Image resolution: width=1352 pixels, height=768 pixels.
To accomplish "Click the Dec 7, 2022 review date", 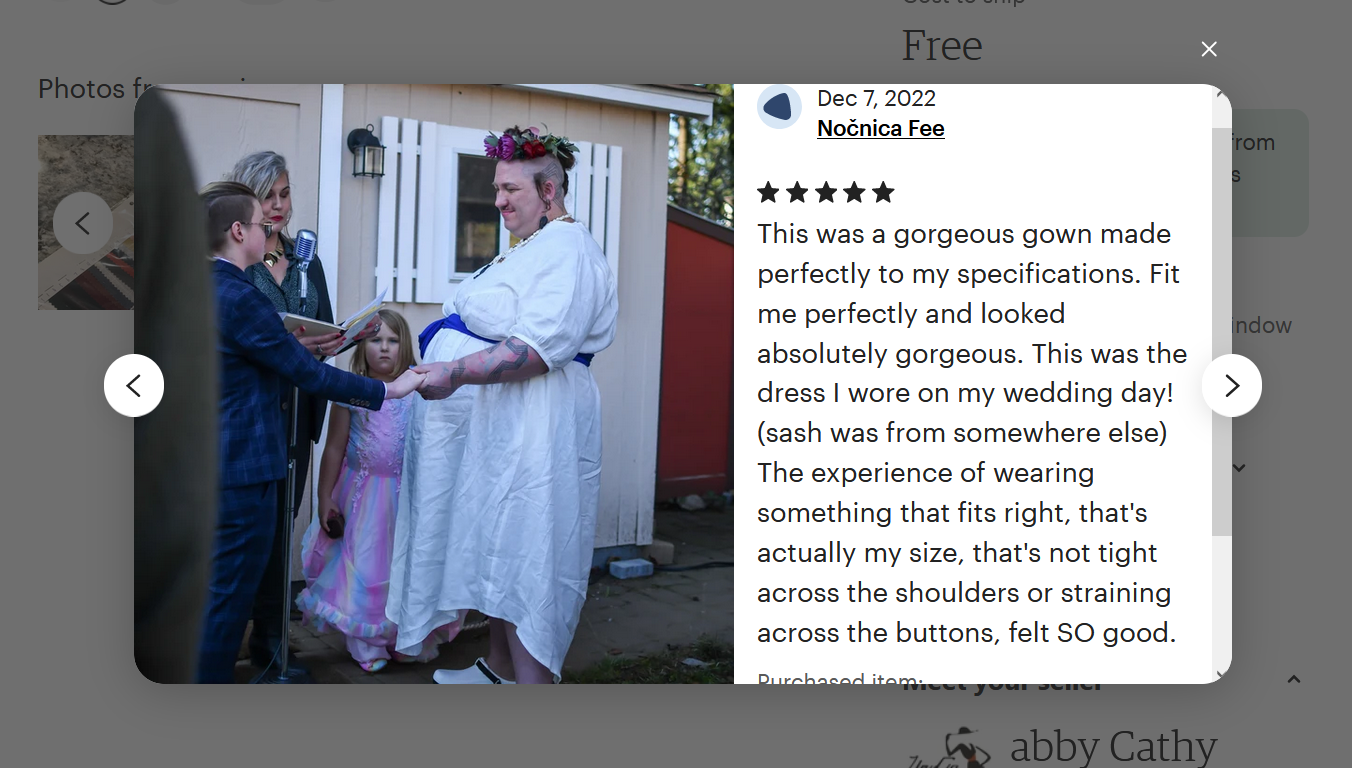I will pos(876,98).
